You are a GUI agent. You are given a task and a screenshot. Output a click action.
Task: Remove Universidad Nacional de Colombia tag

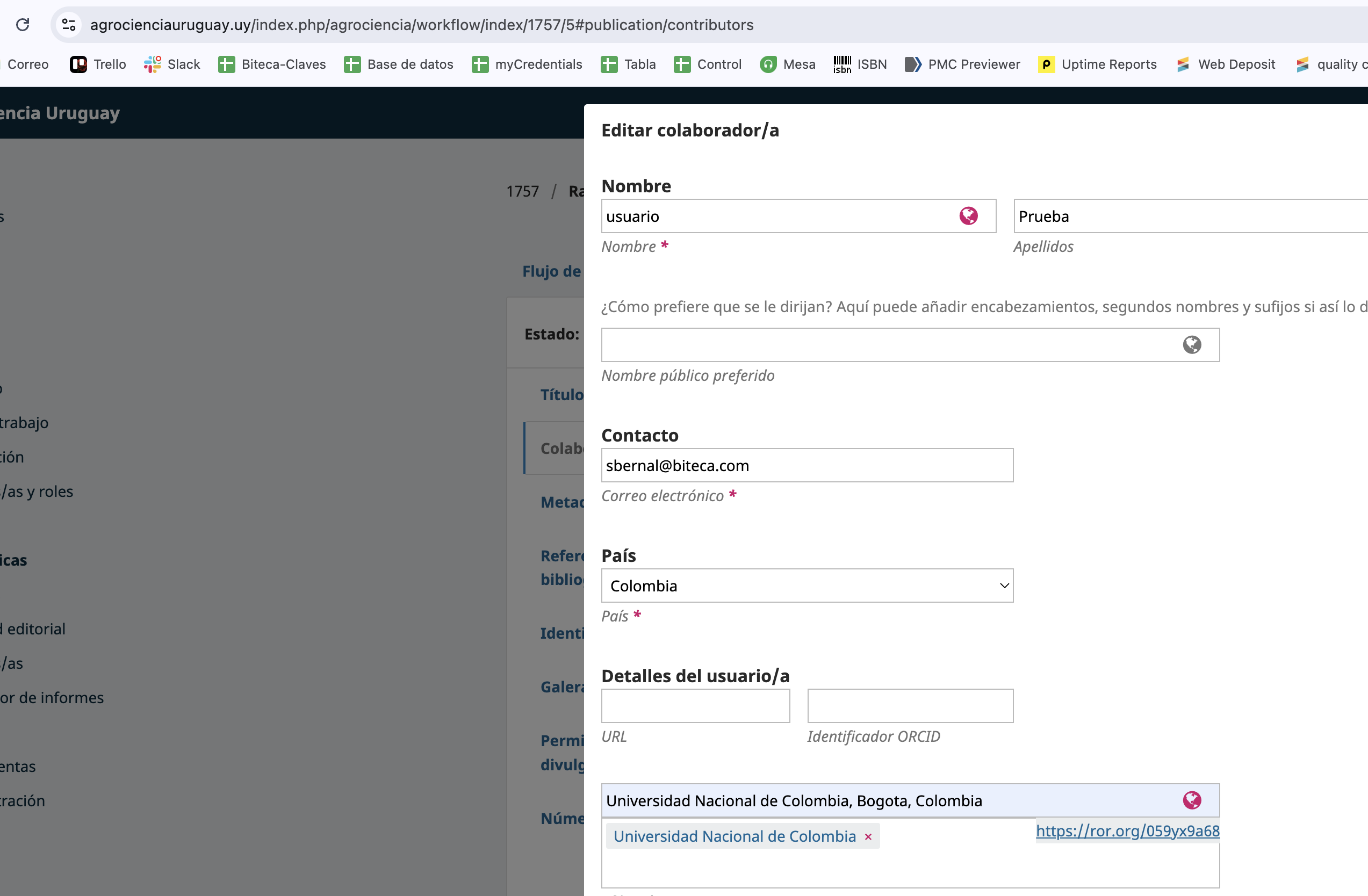point(868,837)
